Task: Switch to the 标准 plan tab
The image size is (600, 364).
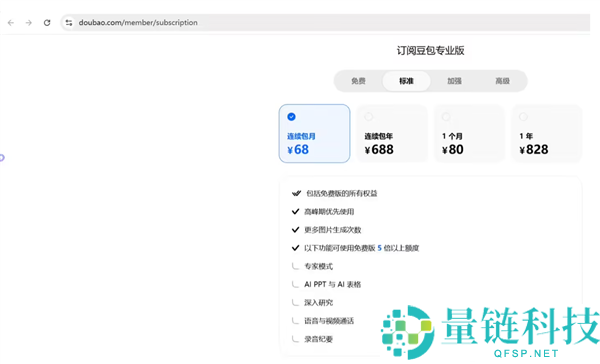Action: pos(406,81)
